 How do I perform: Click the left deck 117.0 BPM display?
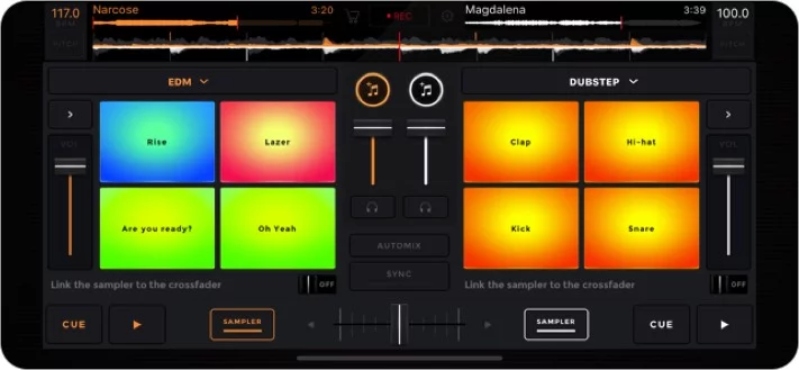[x=65, y=15]
